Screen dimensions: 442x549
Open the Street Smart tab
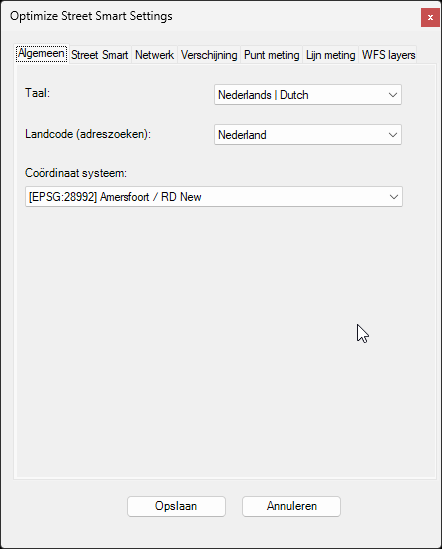(100, 55)
